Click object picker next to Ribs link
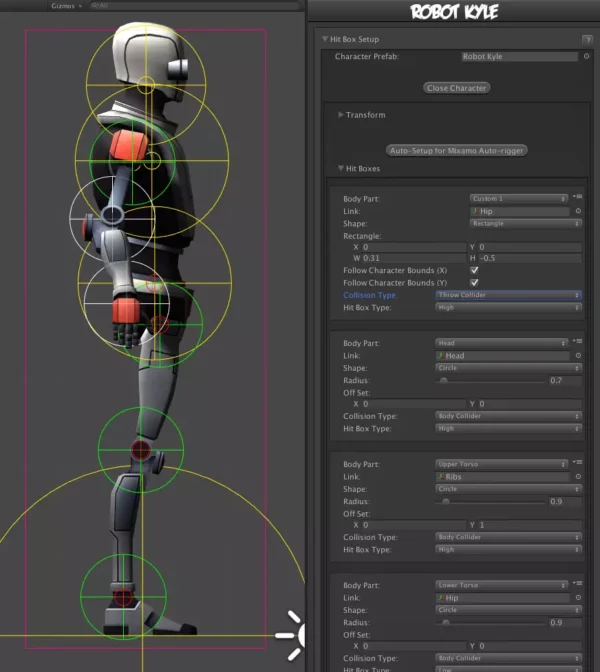The height and width of the screenshot is (672, 600). pyautogui.click(x=578, y=477)
